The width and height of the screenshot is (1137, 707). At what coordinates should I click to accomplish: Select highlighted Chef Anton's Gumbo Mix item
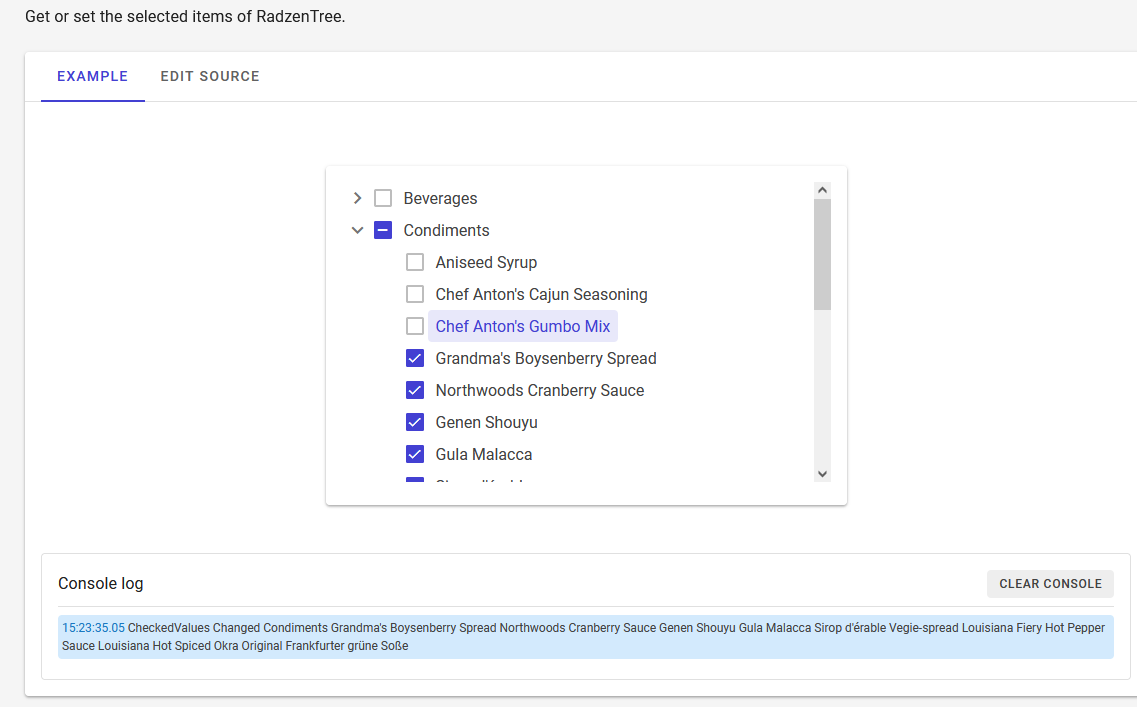click(523, 326)
